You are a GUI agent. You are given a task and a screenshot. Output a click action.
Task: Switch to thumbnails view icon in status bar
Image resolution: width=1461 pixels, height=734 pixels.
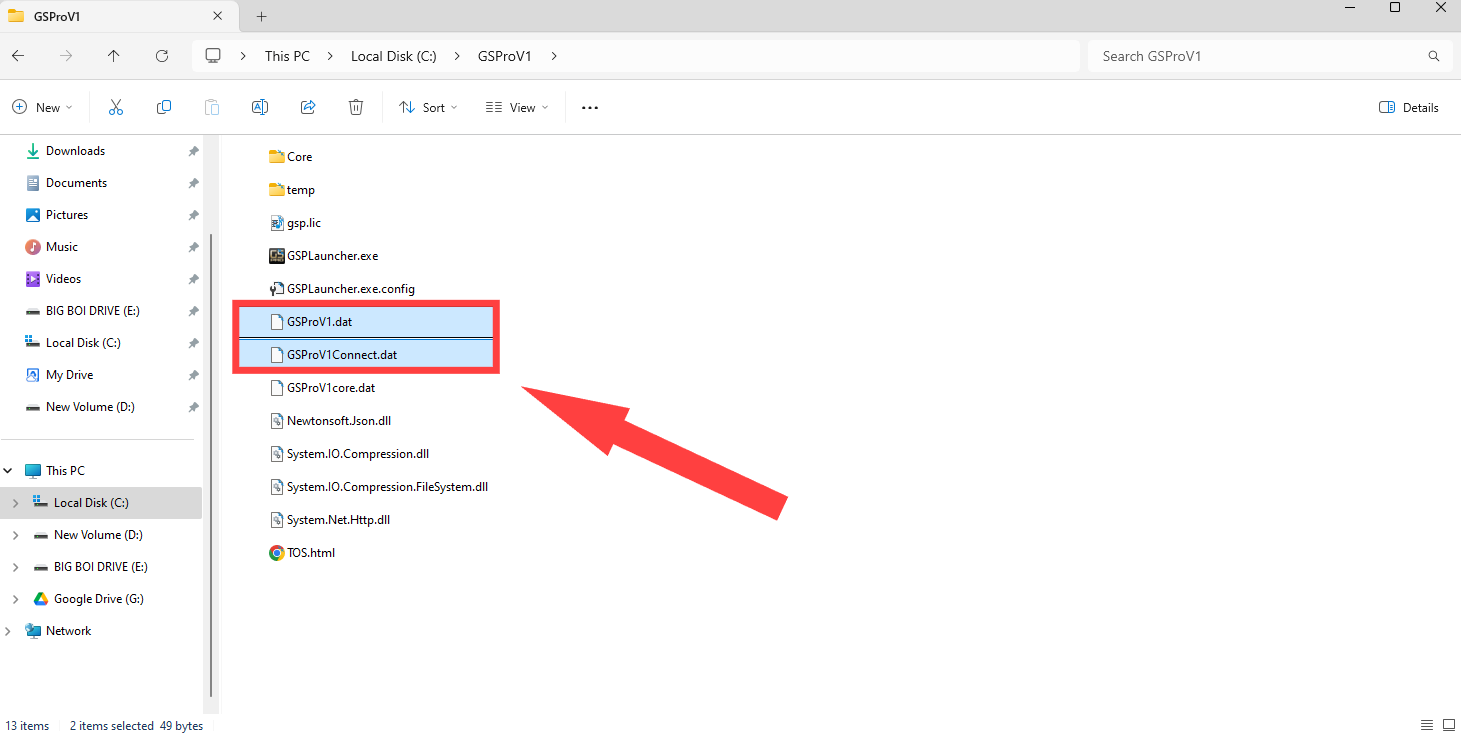1449,725
